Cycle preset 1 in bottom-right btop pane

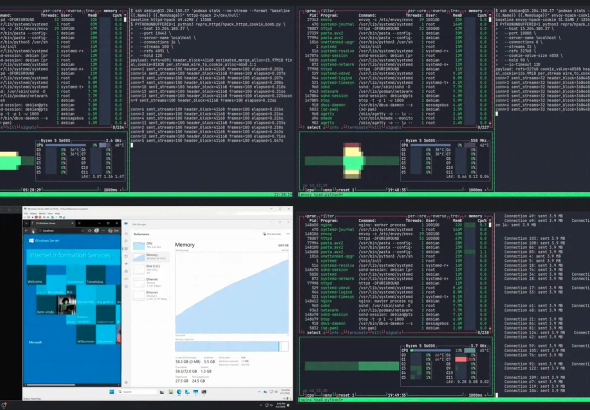click(x=344, y=395)
